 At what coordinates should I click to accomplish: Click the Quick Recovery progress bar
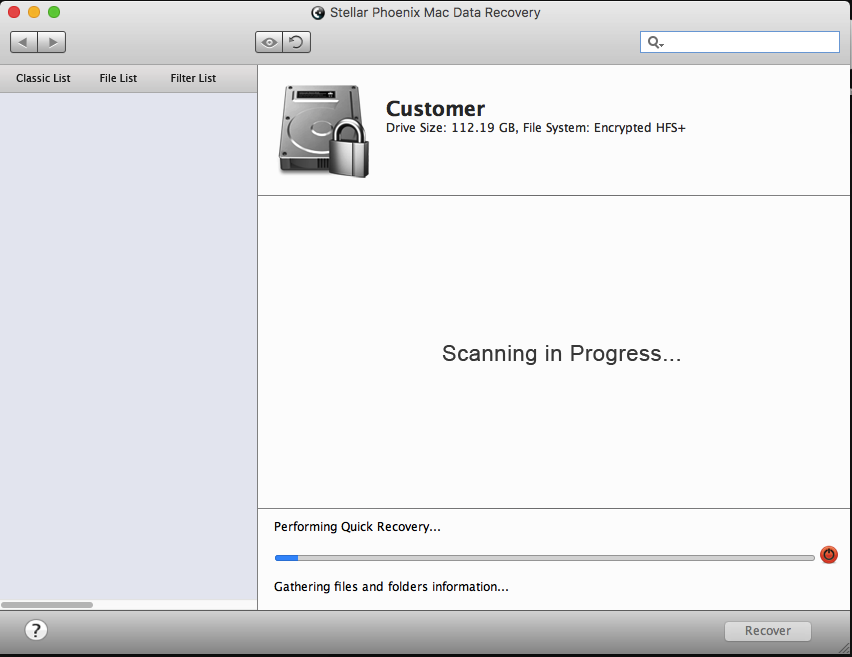(544, 558)
